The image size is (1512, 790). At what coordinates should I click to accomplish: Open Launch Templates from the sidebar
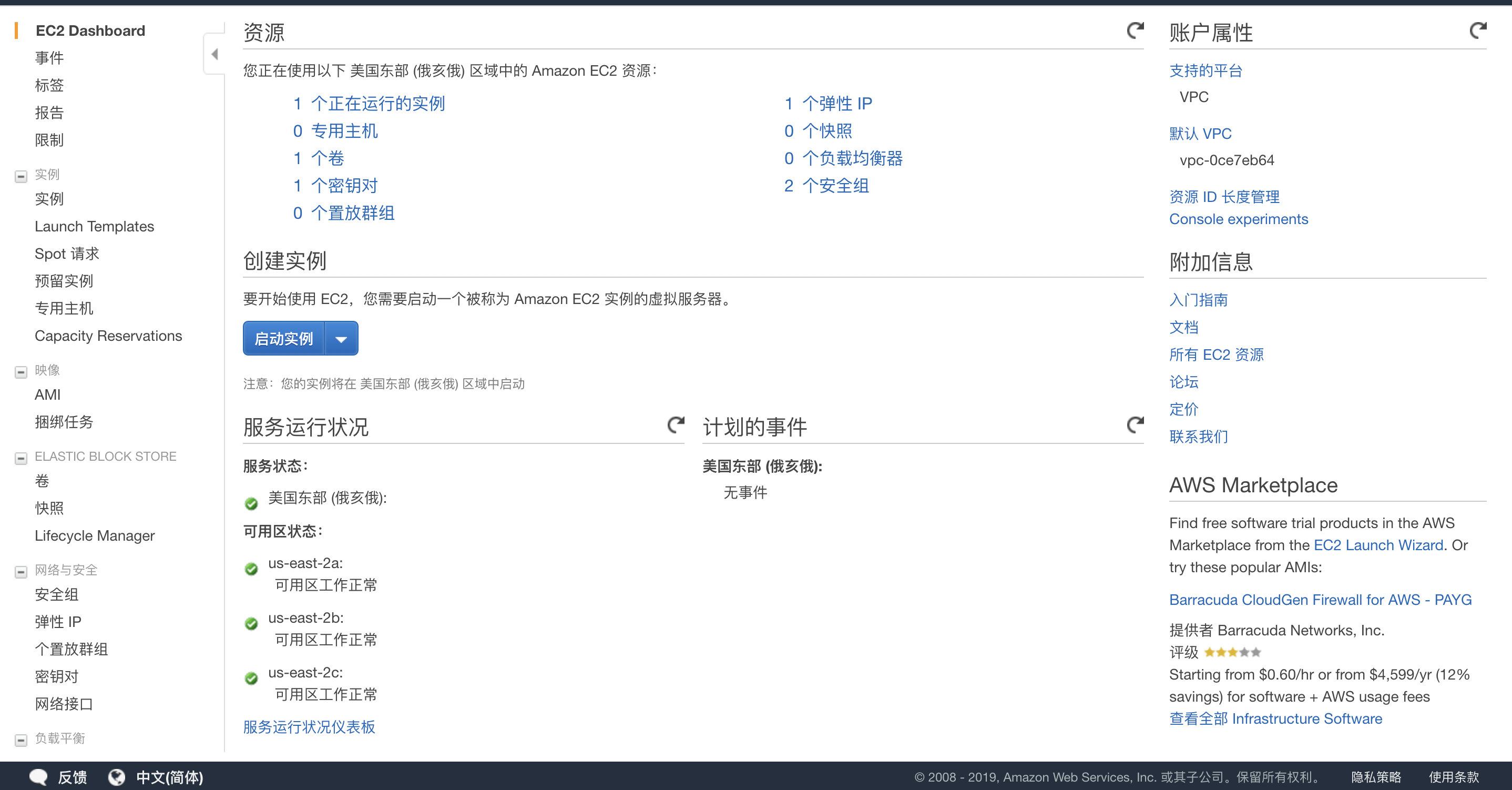pyautogui.click(x=95, y=226)
